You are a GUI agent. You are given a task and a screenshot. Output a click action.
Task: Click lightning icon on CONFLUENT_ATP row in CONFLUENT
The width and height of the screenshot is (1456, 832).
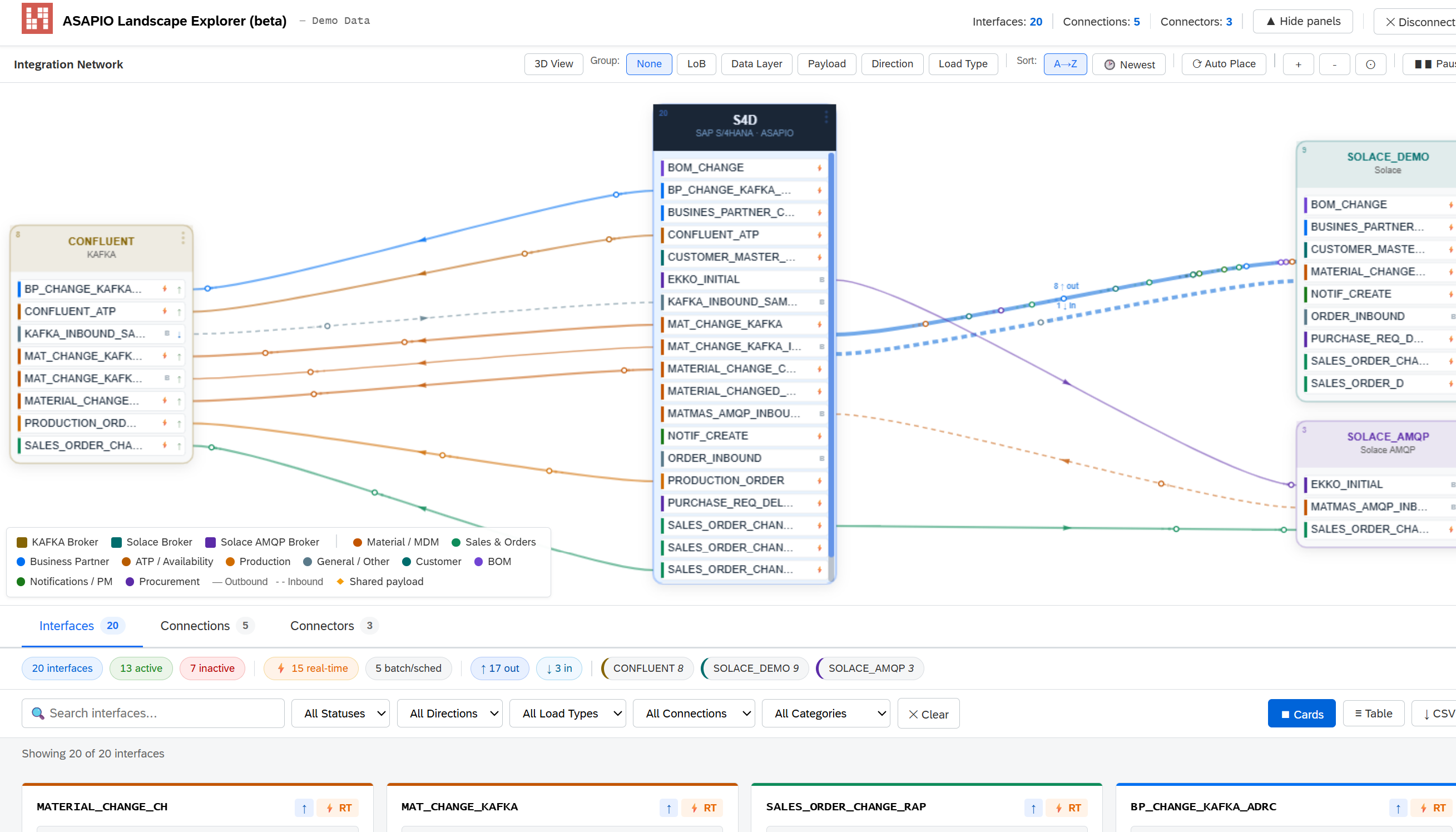pos(165,311)
